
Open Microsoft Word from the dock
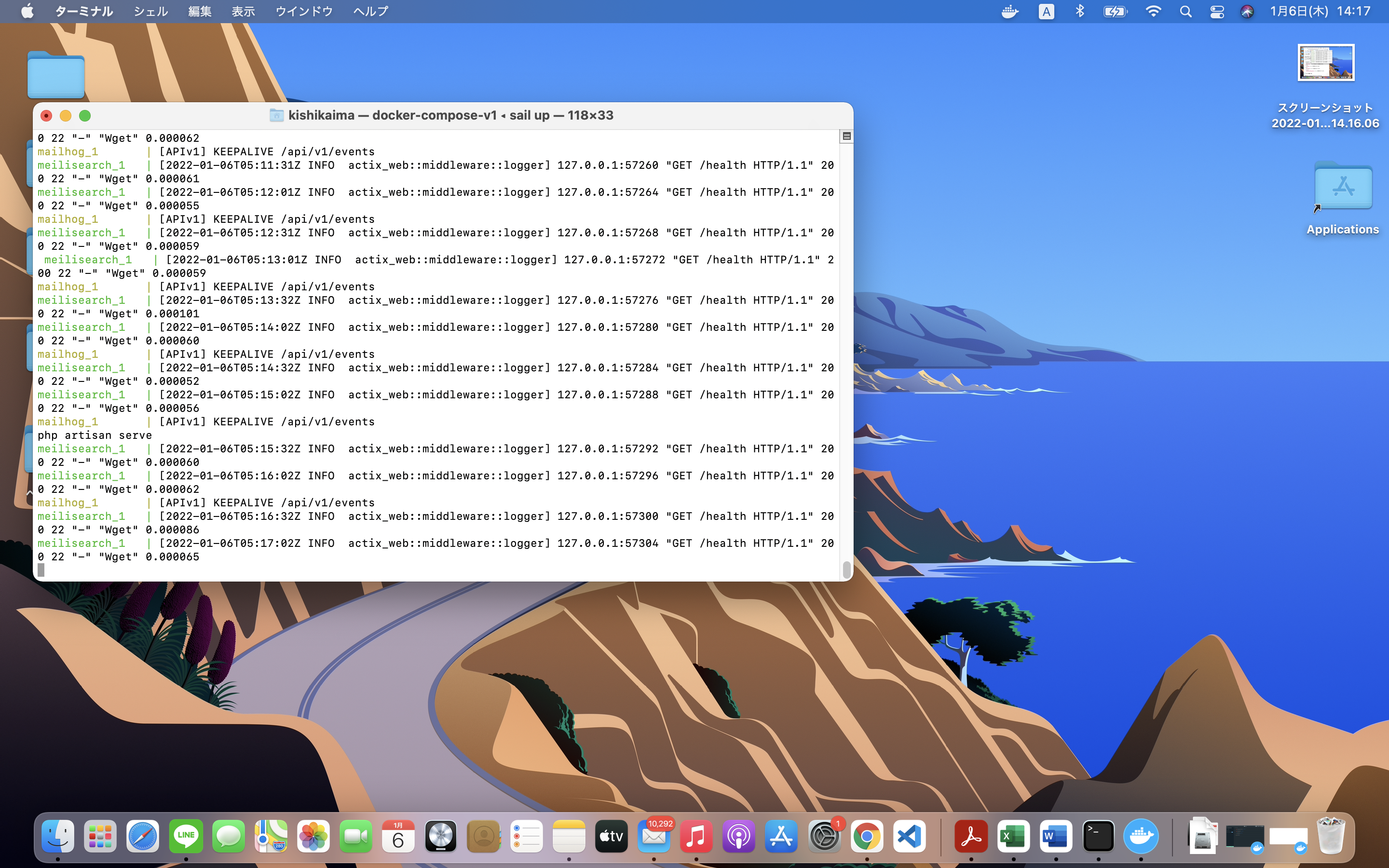click(1055, 836)
